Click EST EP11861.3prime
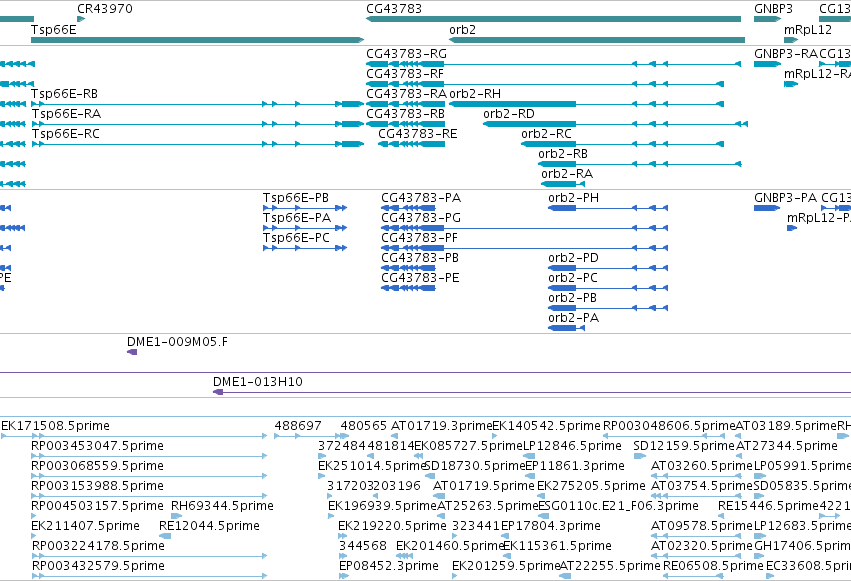This screenshot has width=851, height=581. point(529,476)
